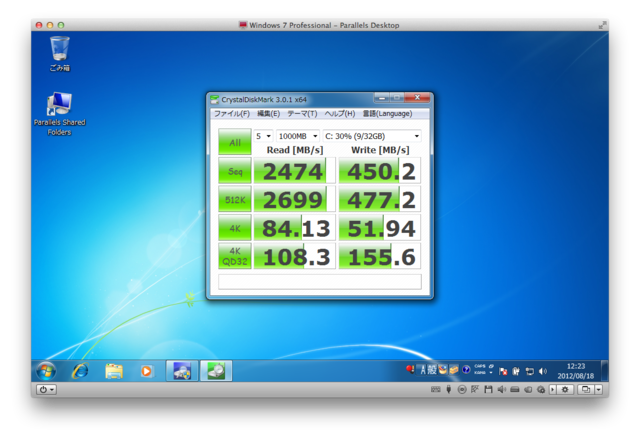This screenshot has width=640, height=441.
Task: Click the Seq write result 450.2
Action: pyautogui.click(x=380, y=171)
